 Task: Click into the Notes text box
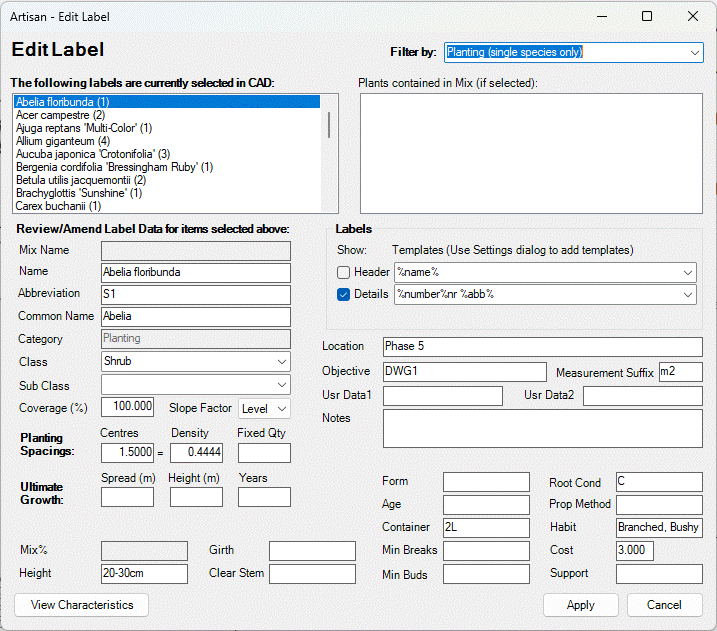pyautogui.click(x=542, y=428)
